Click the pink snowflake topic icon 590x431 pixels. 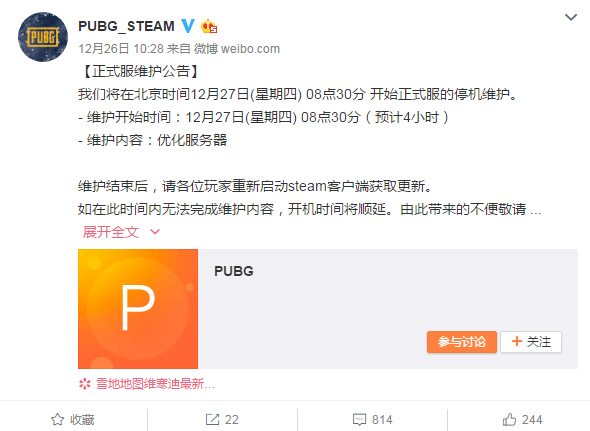click(85, 384)
